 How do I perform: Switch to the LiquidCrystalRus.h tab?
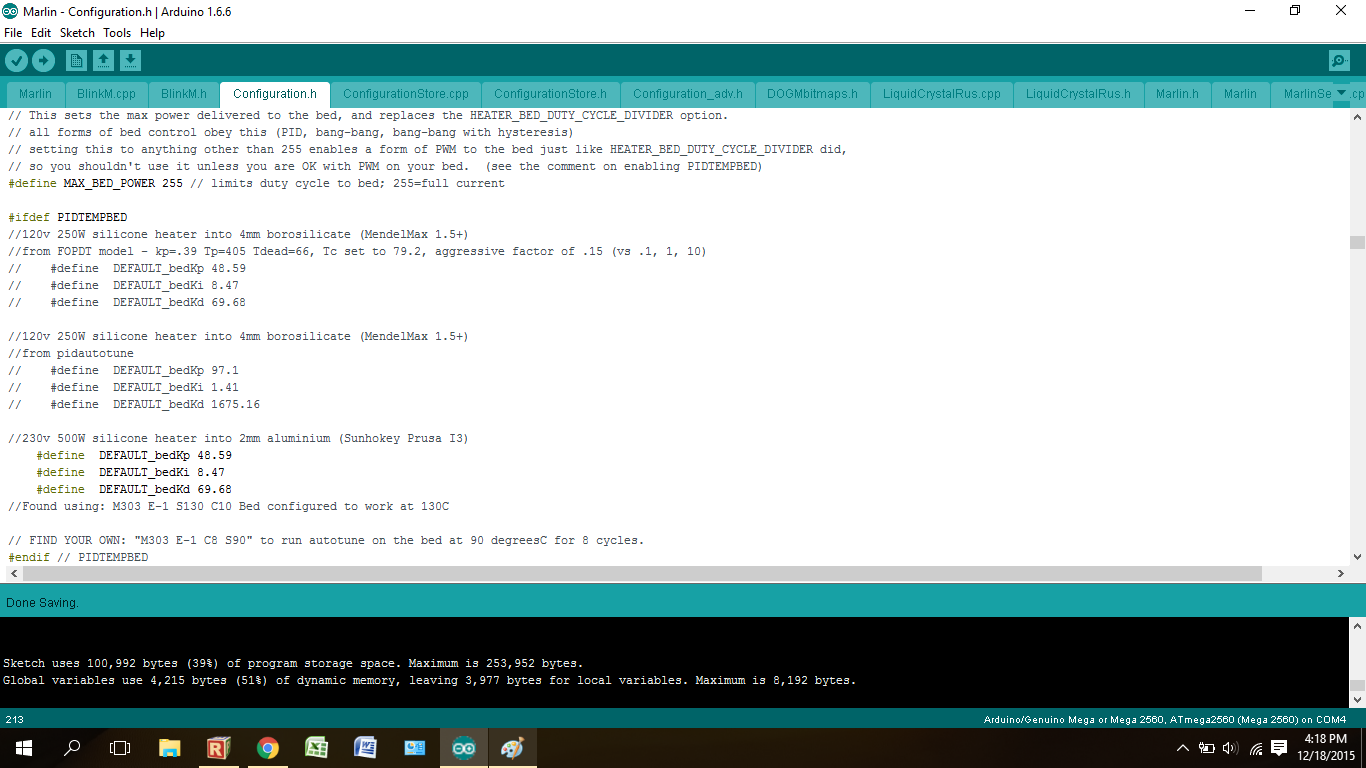tap(1078, 94)
